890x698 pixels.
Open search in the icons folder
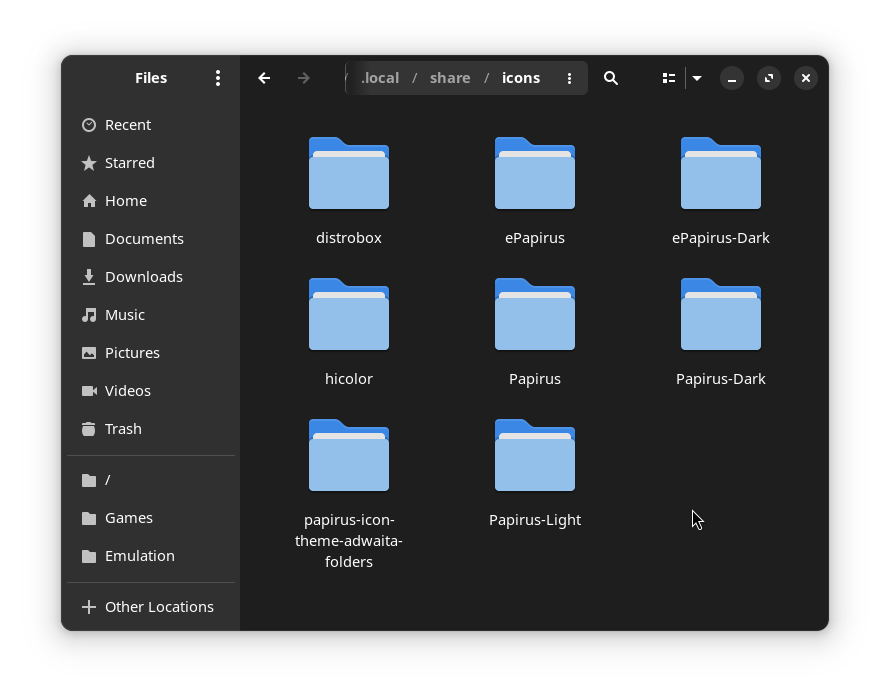[611, 78]
